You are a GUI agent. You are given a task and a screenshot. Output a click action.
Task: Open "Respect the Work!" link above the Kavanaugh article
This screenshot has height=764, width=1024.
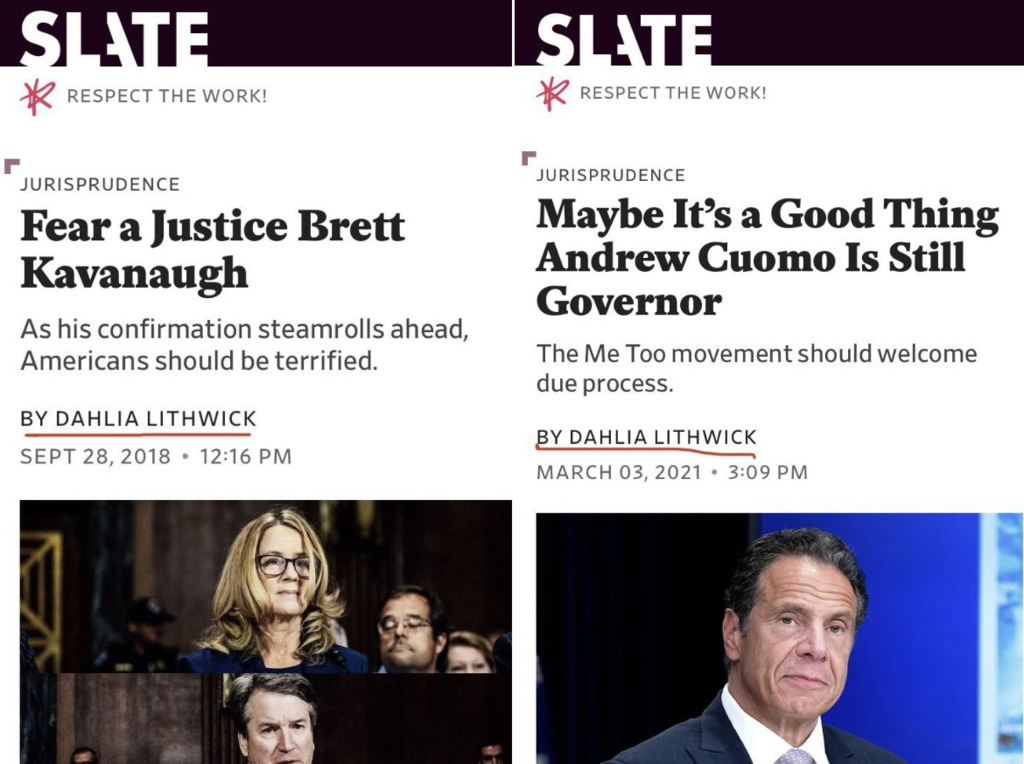tap(167, 96)
